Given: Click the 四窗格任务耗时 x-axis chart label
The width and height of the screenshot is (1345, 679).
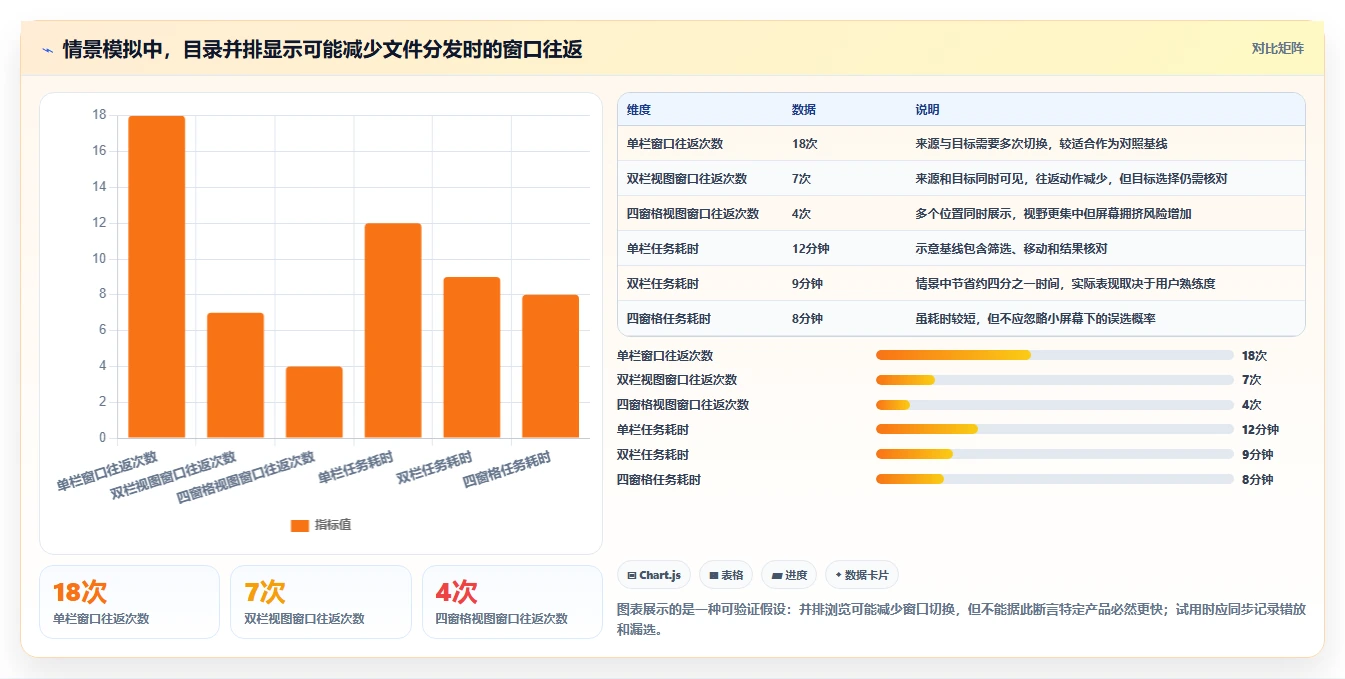Looking at the screenshot, I should click(x=507, y=470).
